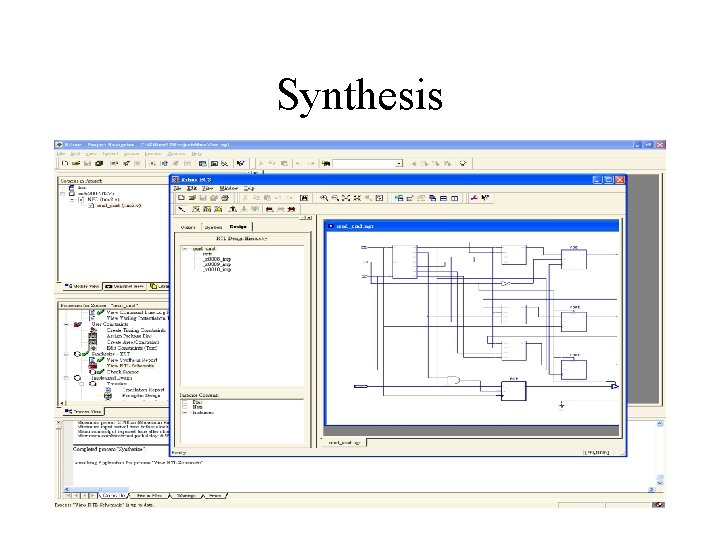Viewport: 720px width, 540px height.
Task: Select Snapshot View tab in Project Navigator
Action: 124,286
